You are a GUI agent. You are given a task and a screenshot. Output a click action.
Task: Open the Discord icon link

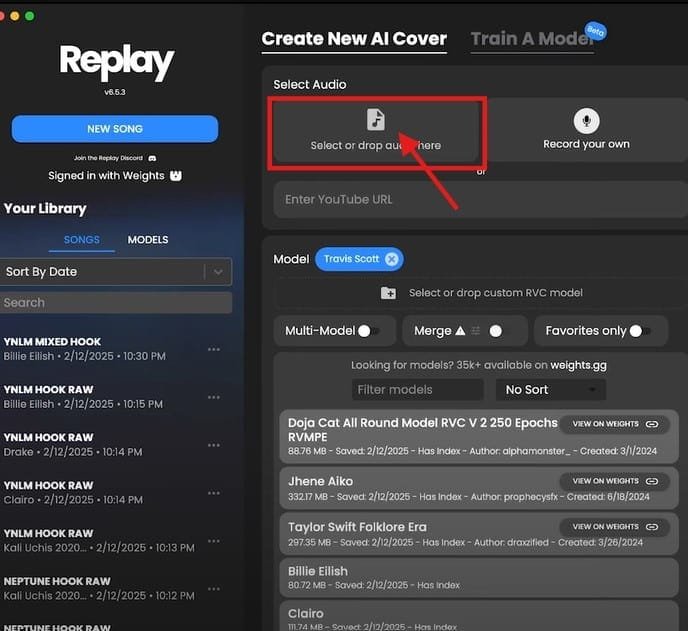tap(152, 158)
